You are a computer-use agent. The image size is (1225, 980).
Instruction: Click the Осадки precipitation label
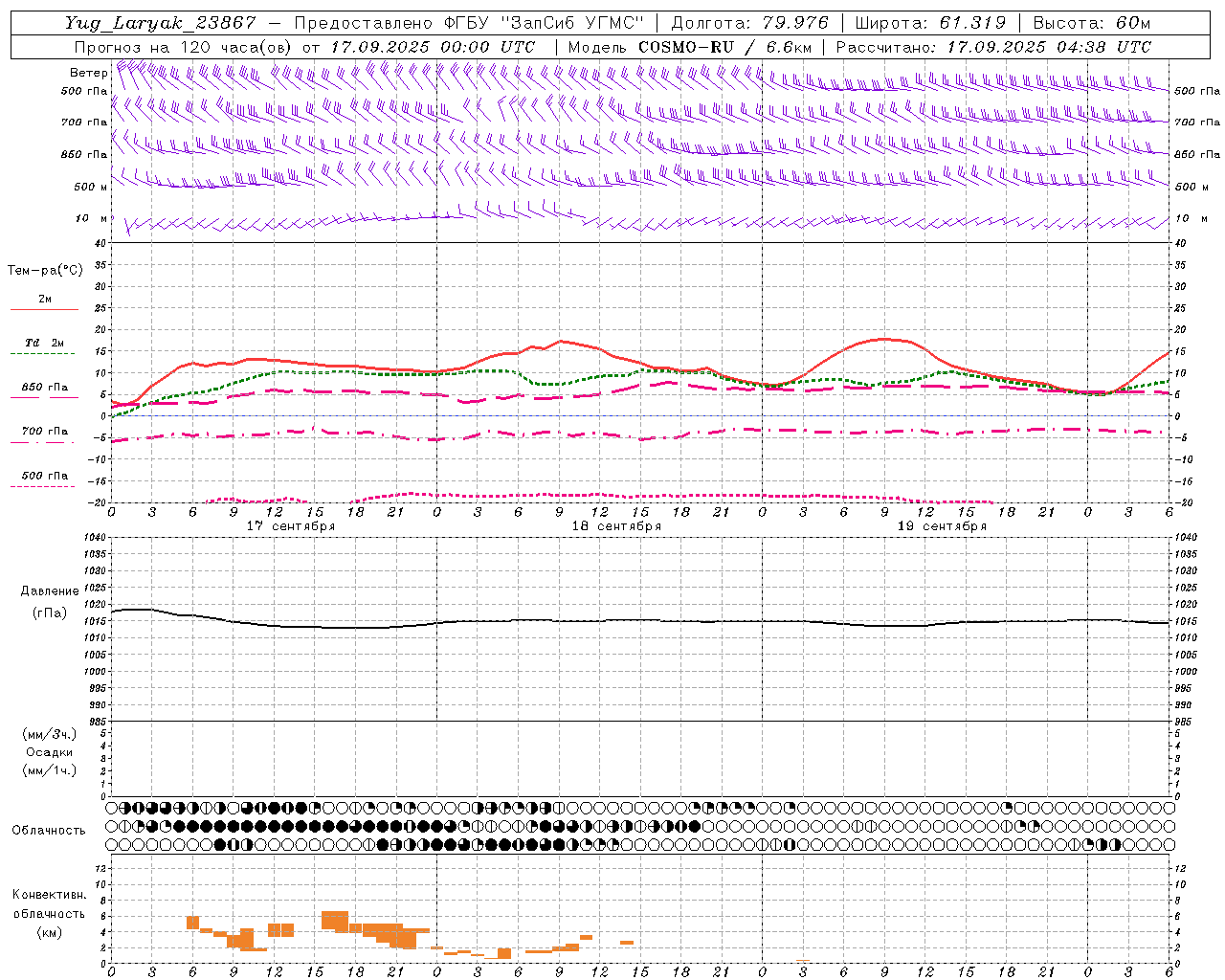(50, 752)
